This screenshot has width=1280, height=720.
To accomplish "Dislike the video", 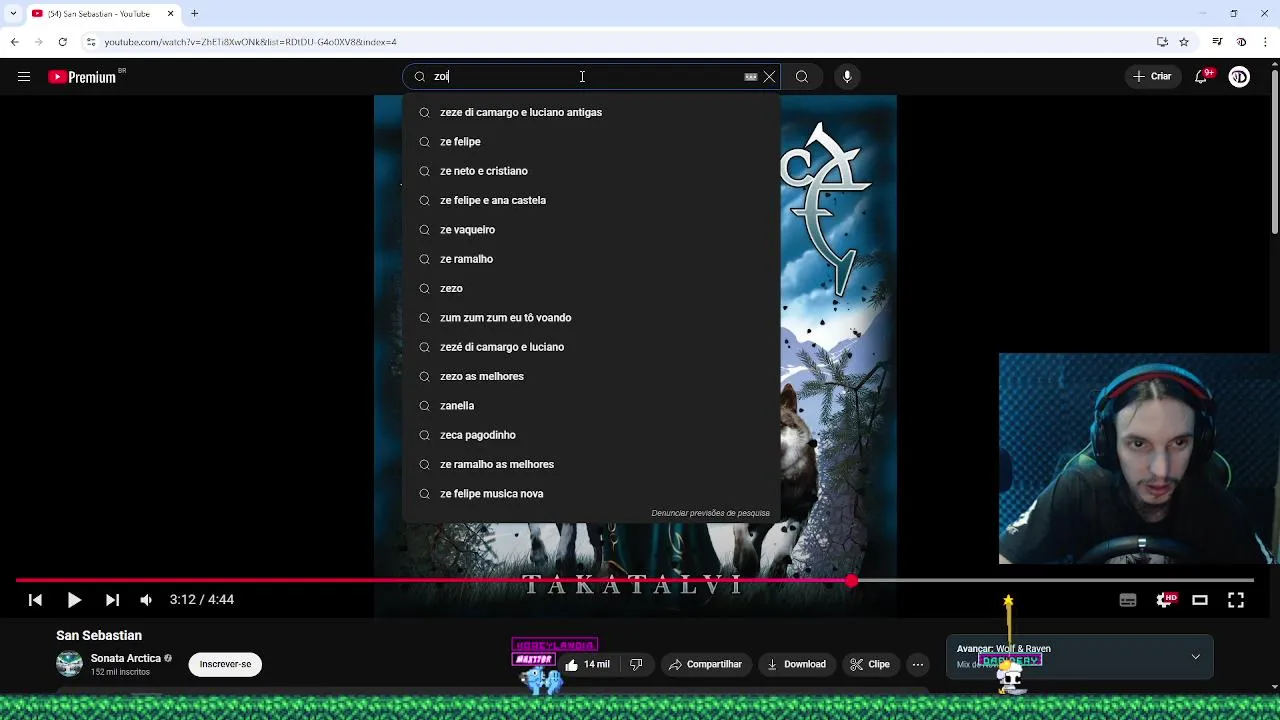I will coord(636,664).
